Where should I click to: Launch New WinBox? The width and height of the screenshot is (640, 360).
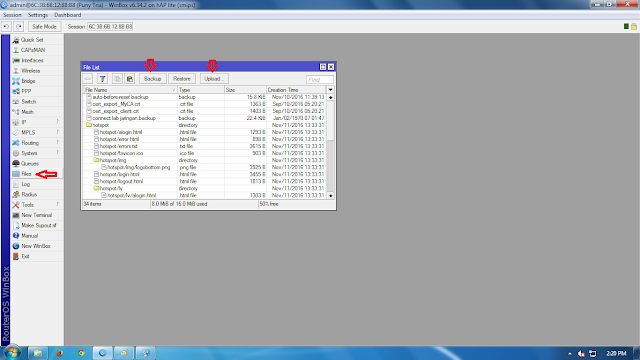click(36, 246)
